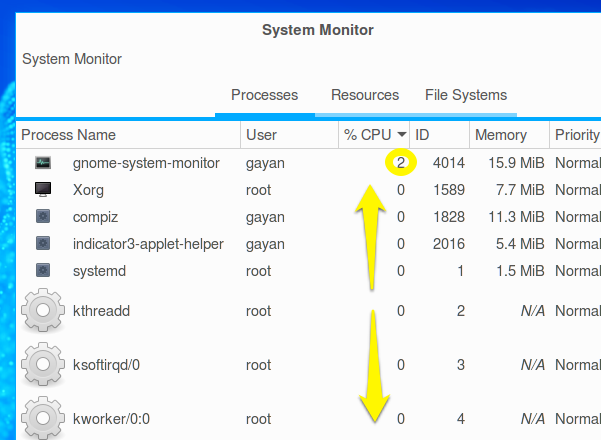Sort by Priority column header
Viewport: 601px width, 440px height.
[x=575, y=135]
